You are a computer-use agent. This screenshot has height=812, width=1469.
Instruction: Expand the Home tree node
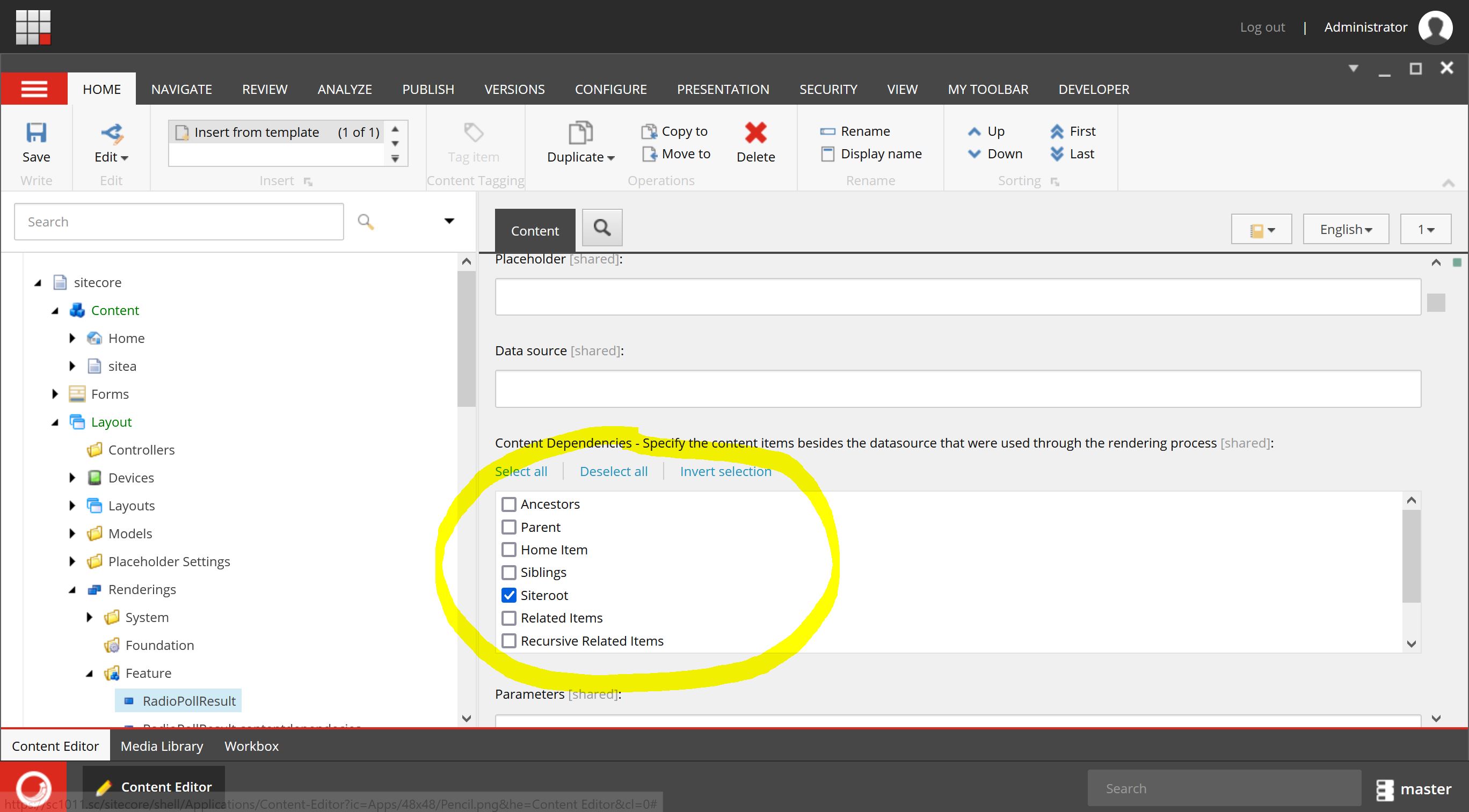pyautogui.click(x=72, y=339)
